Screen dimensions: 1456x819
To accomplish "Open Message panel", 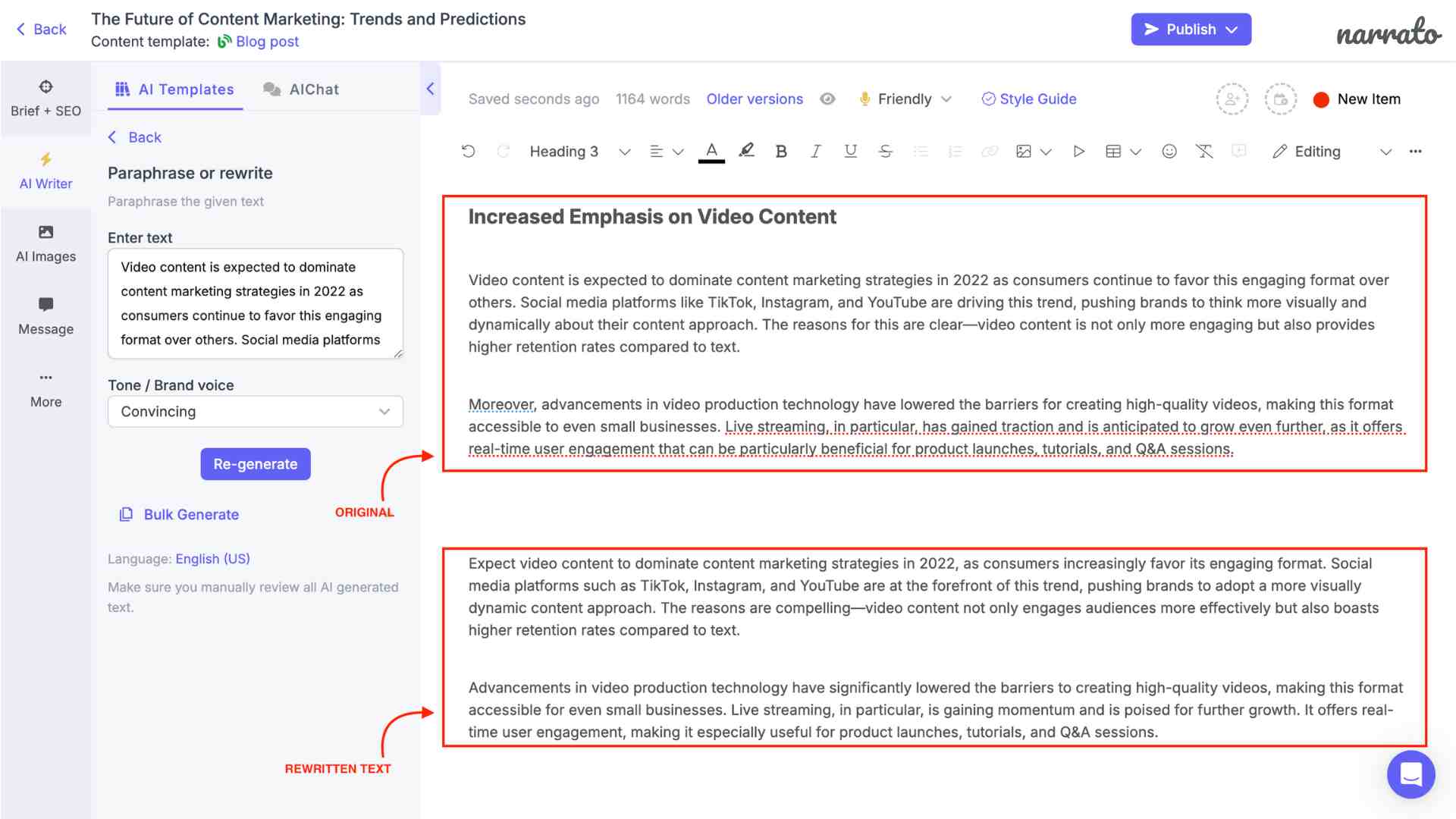I will click(x=45, y=317).
